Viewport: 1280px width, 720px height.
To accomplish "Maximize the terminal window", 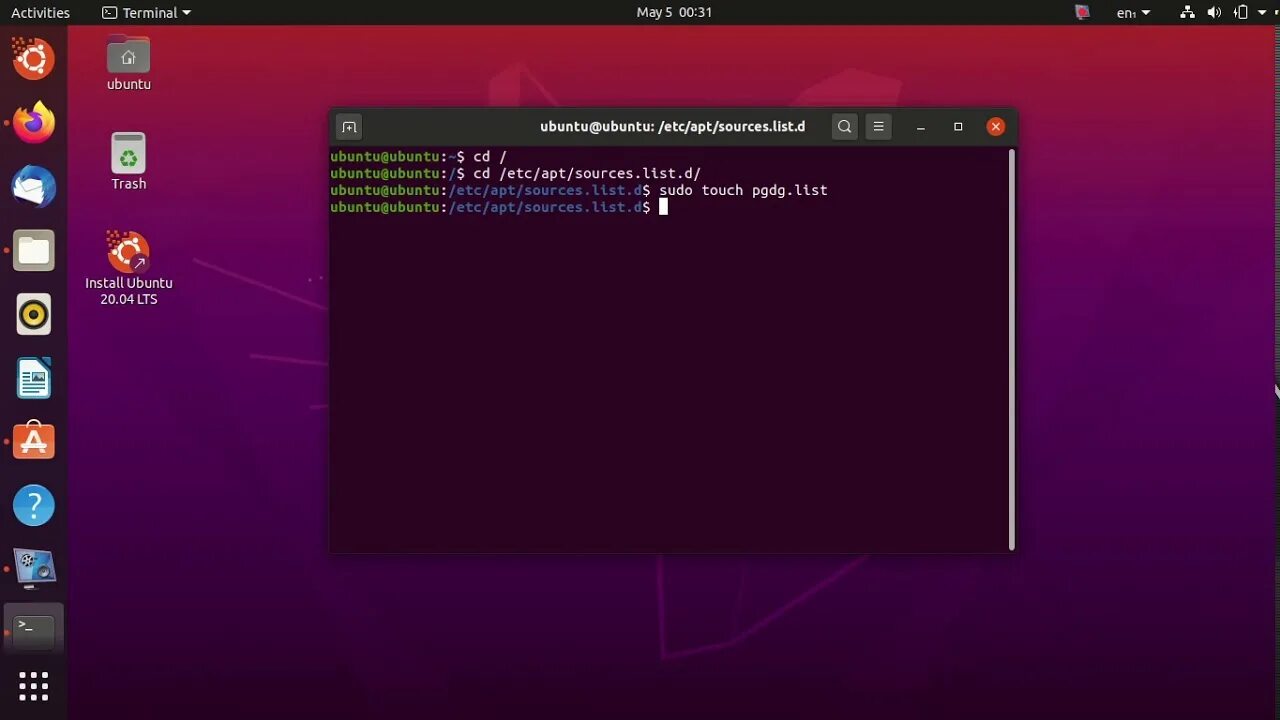I will (958, 127).
